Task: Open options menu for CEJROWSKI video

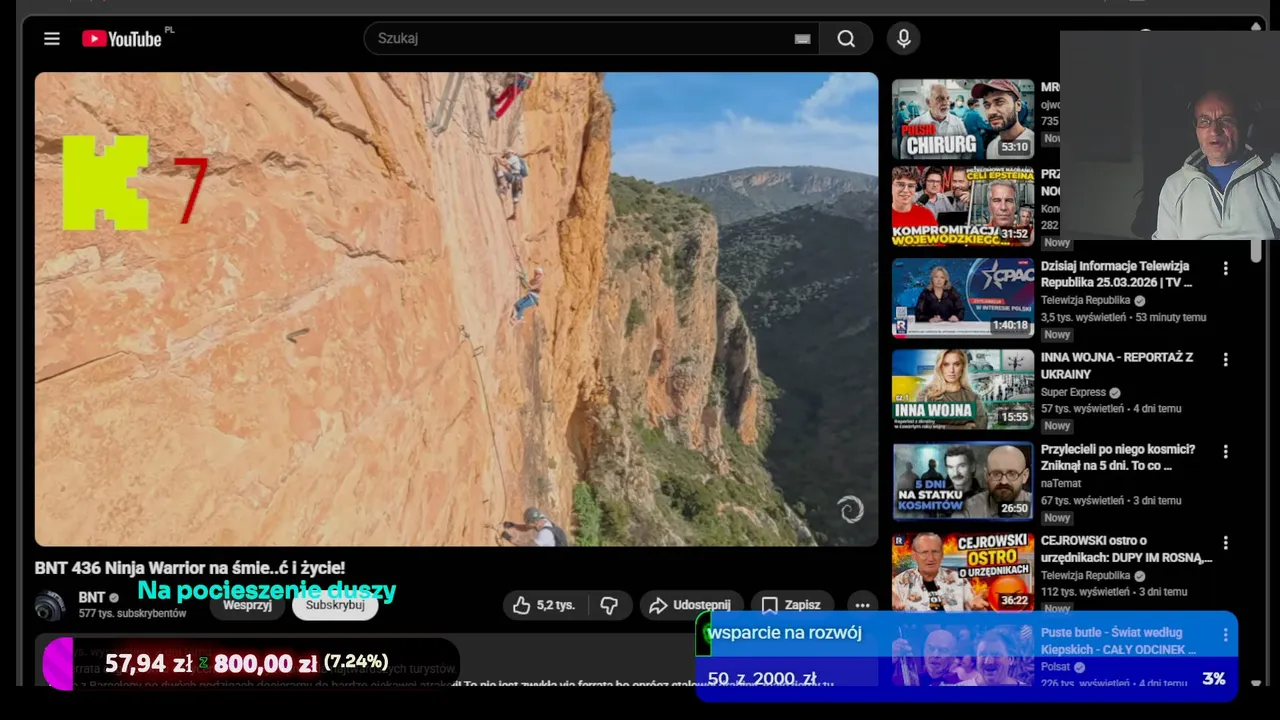Action: (1225, 543)
